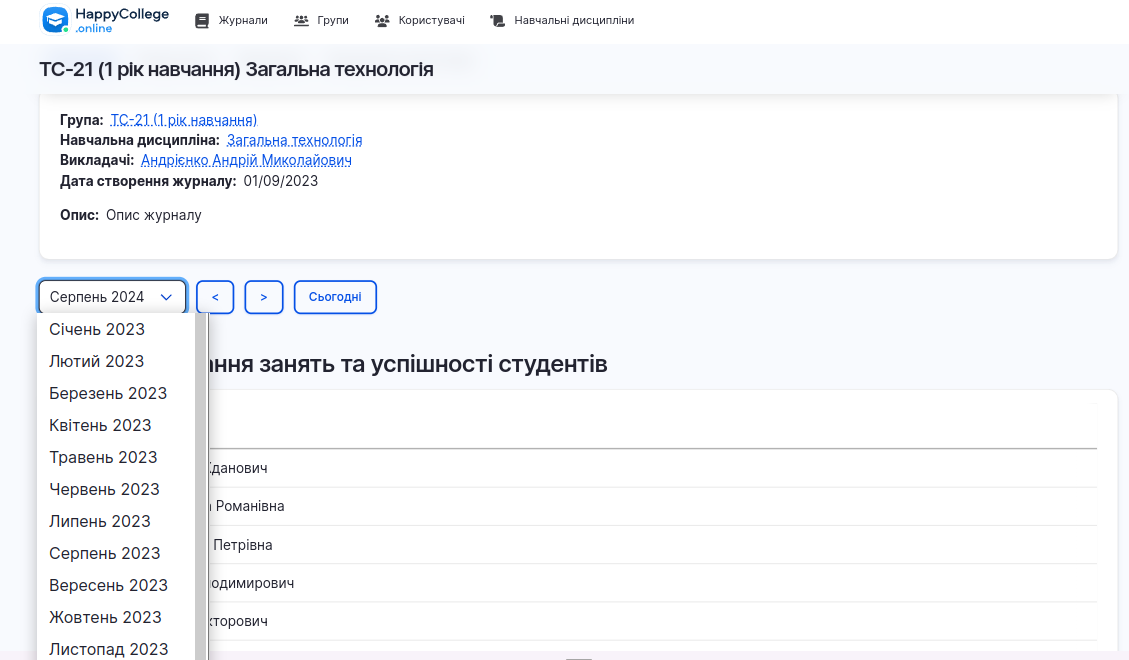Open the Загальна технологія discipline link

pyautogui.click(x=294, y=140)
